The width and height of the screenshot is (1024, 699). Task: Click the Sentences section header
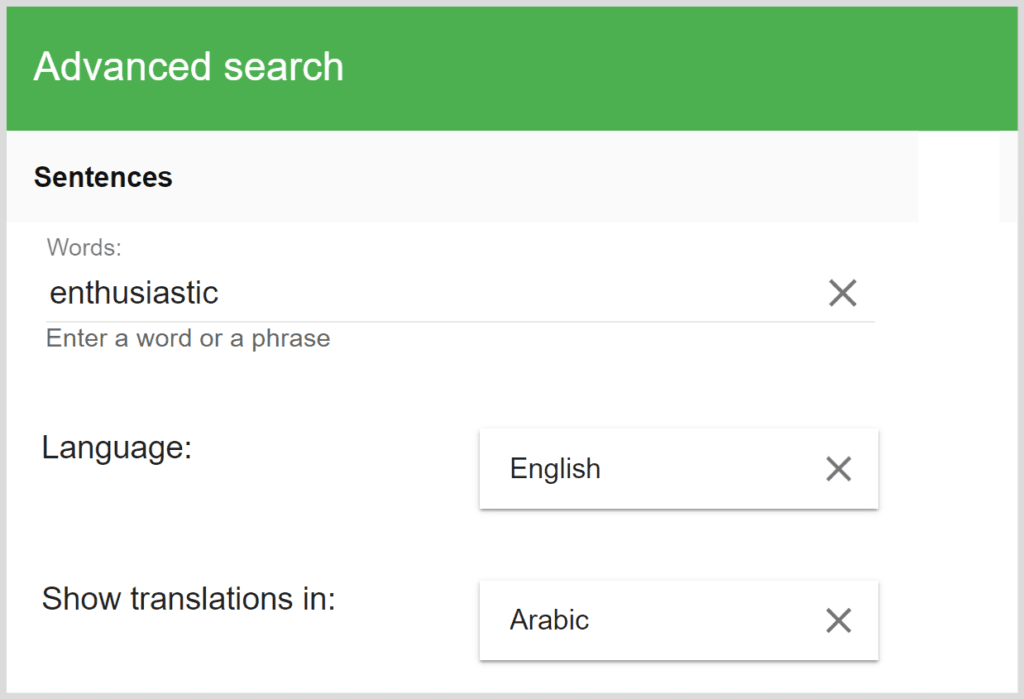click(103, 177)
